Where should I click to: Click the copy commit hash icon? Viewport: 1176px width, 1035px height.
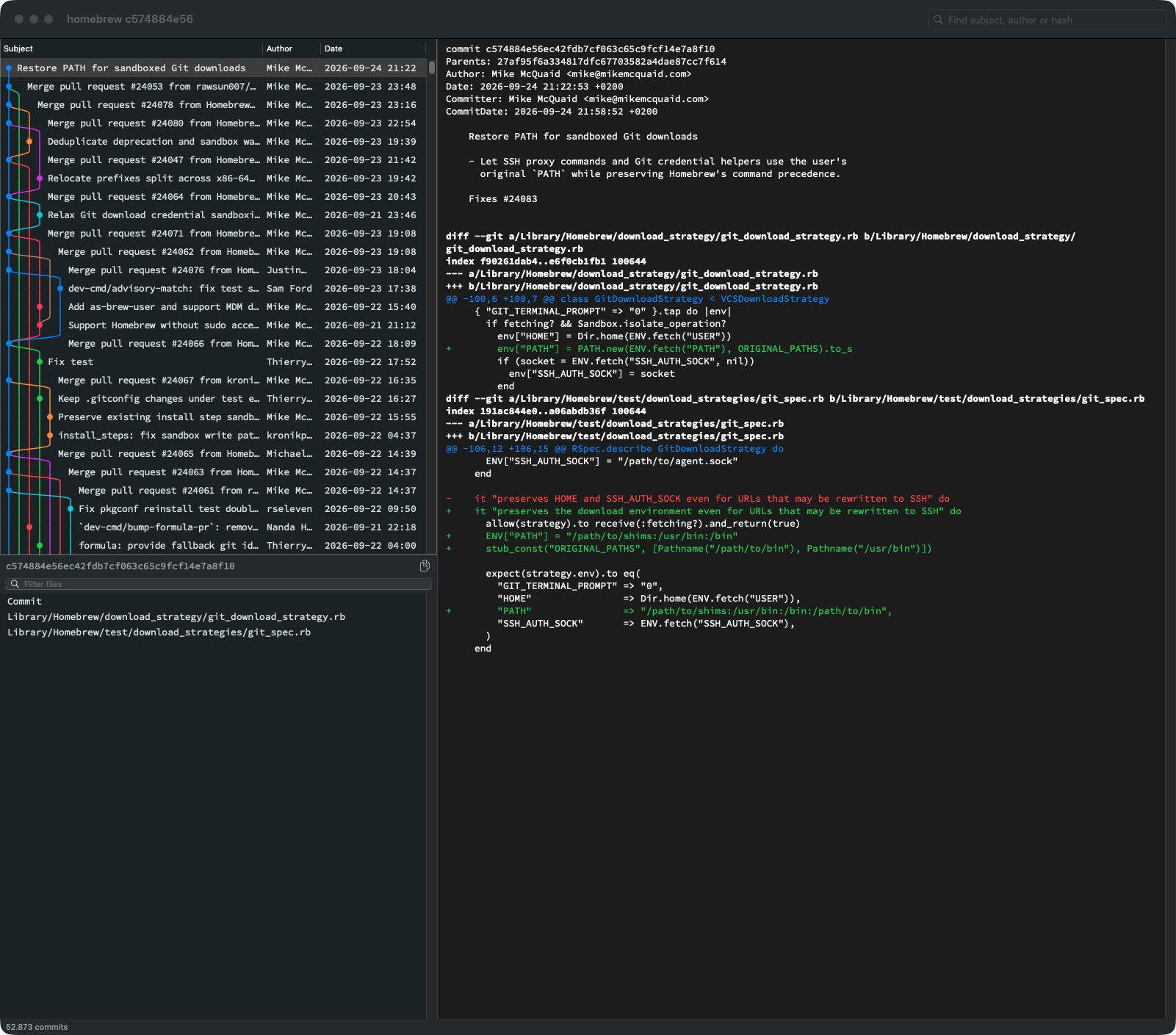pyautogui.click(x=425, y=566)
